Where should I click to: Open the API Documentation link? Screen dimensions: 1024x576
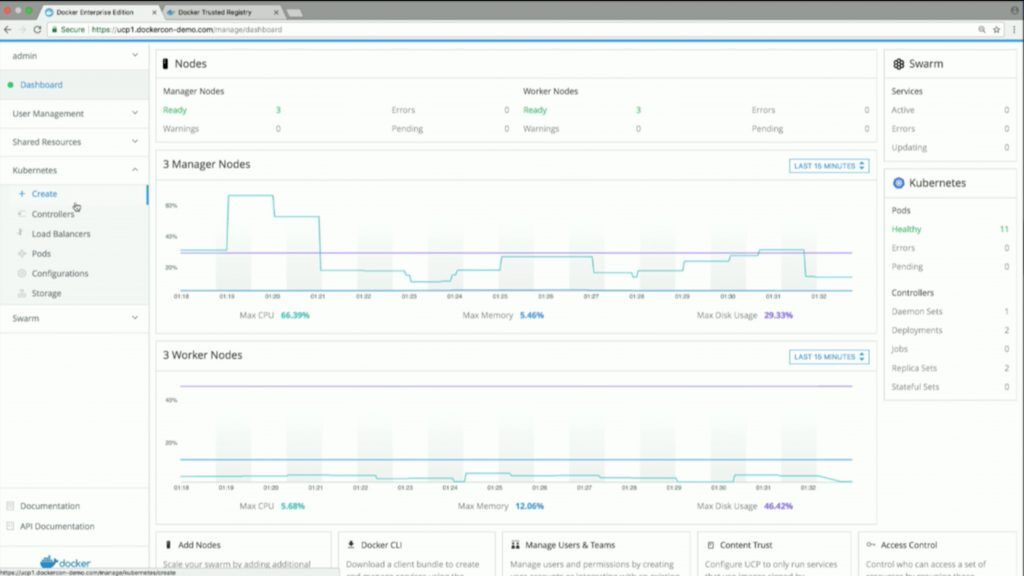tap(57, 526)
